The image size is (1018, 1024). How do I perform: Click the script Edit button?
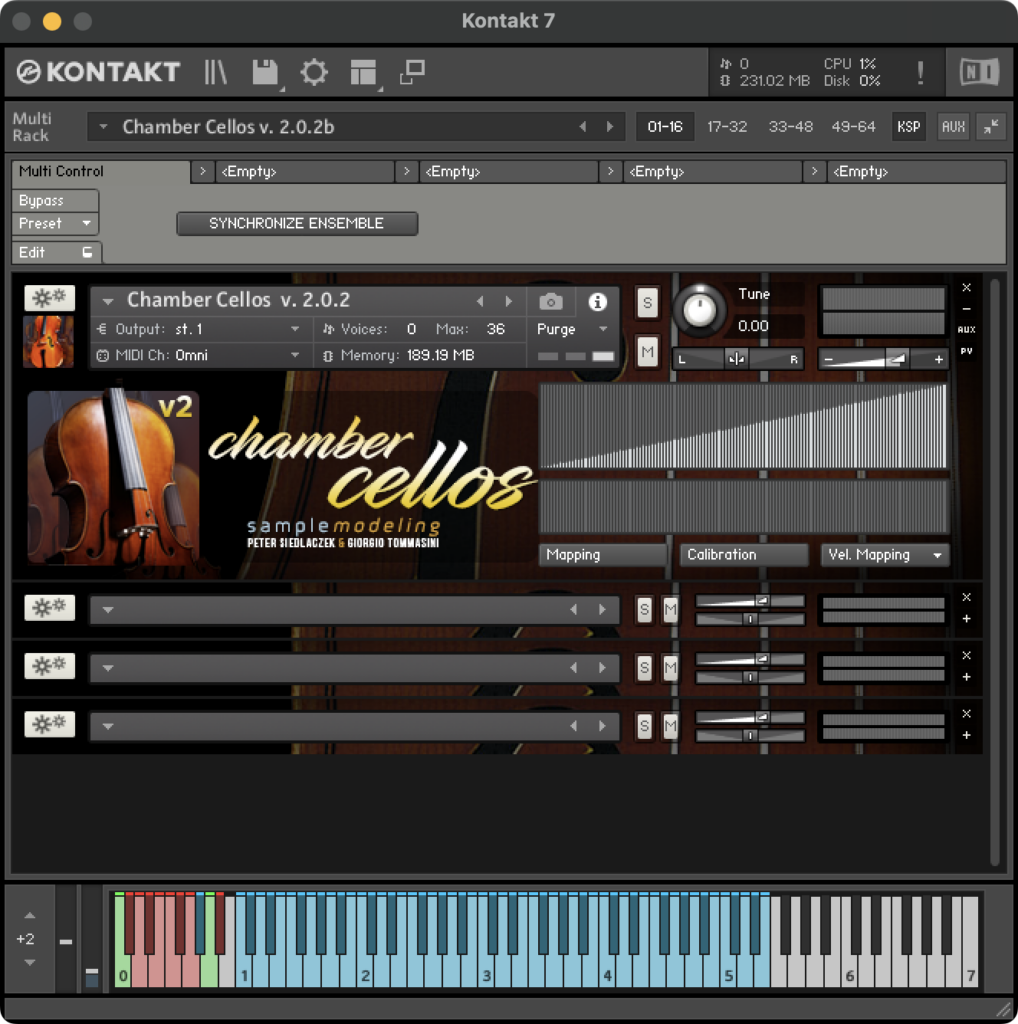click(x=56, y=252)
